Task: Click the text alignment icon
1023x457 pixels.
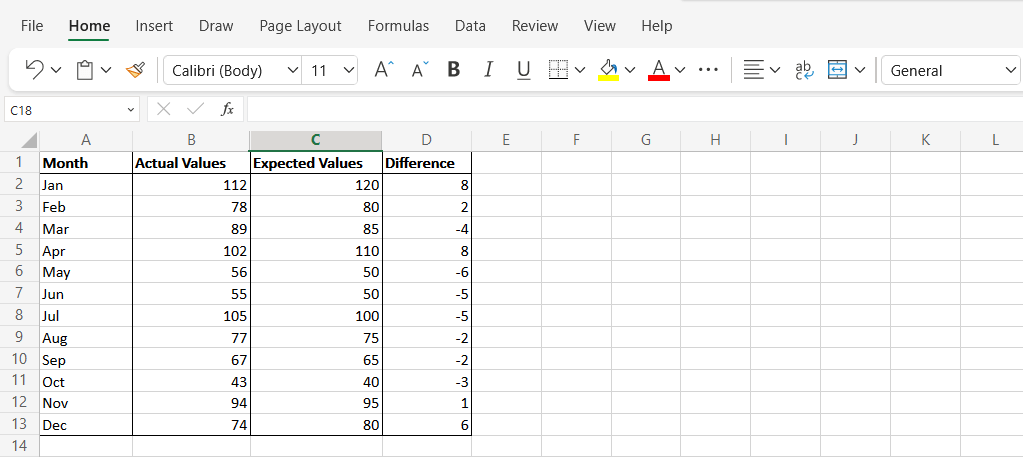Action: (754, 70)
